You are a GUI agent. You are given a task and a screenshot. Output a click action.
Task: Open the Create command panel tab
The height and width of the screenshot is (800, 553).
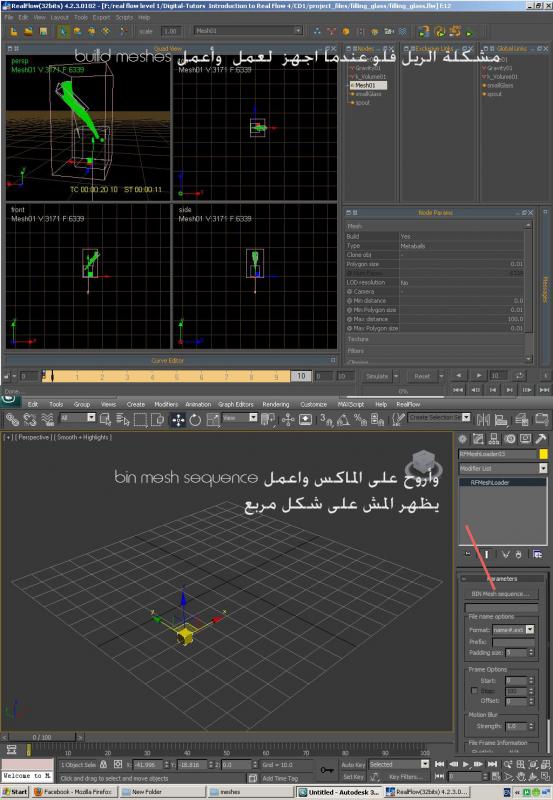(x=462, y=439)
